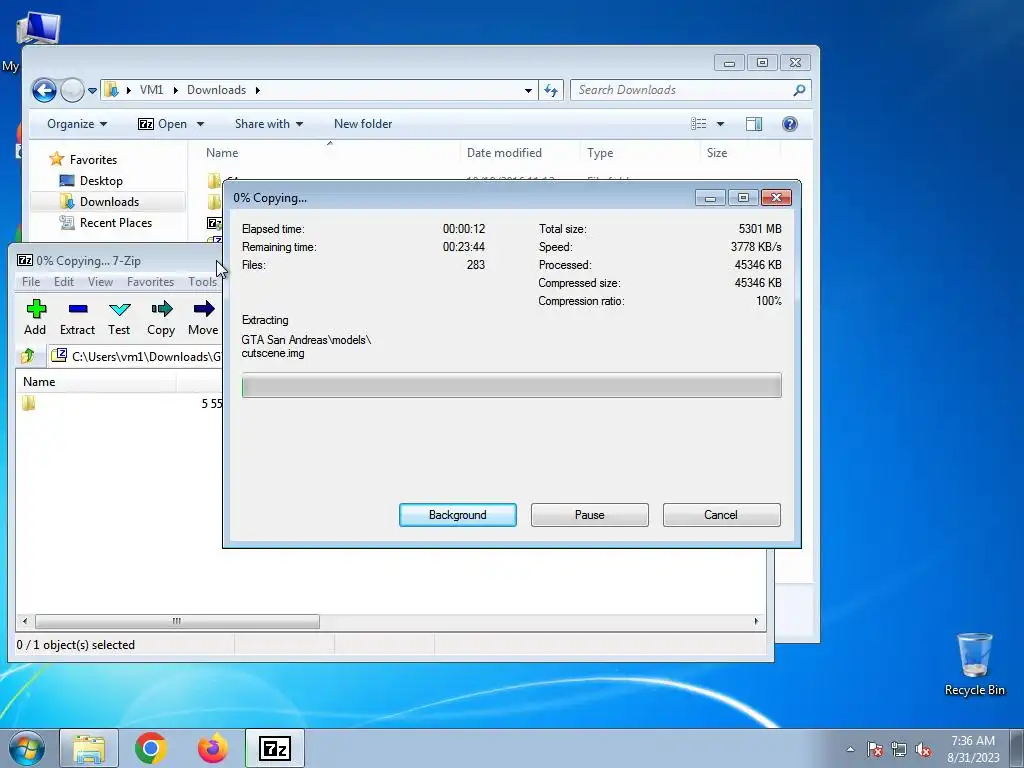Open Action Center flag in system tray
Image resolution: width=1024 pixels, height=768 pixels.
coord(875,749)
